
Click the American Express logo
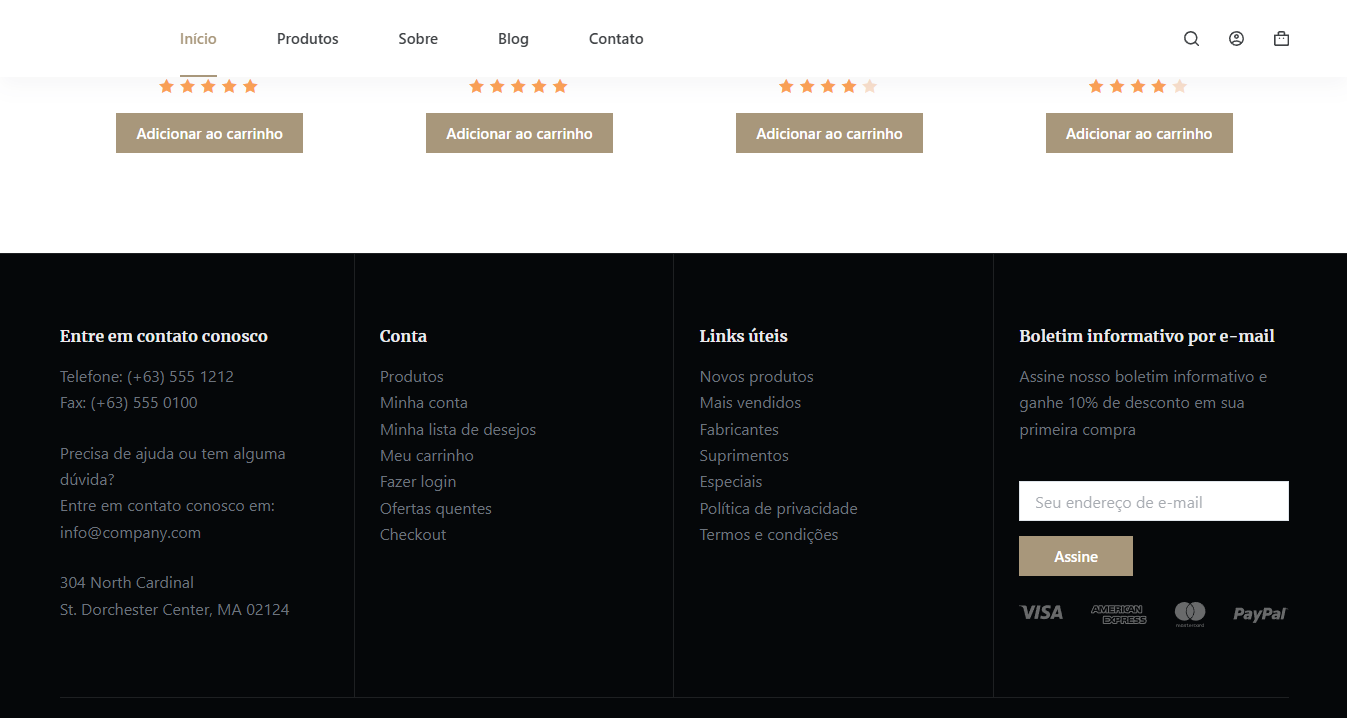click(1118, 614)
